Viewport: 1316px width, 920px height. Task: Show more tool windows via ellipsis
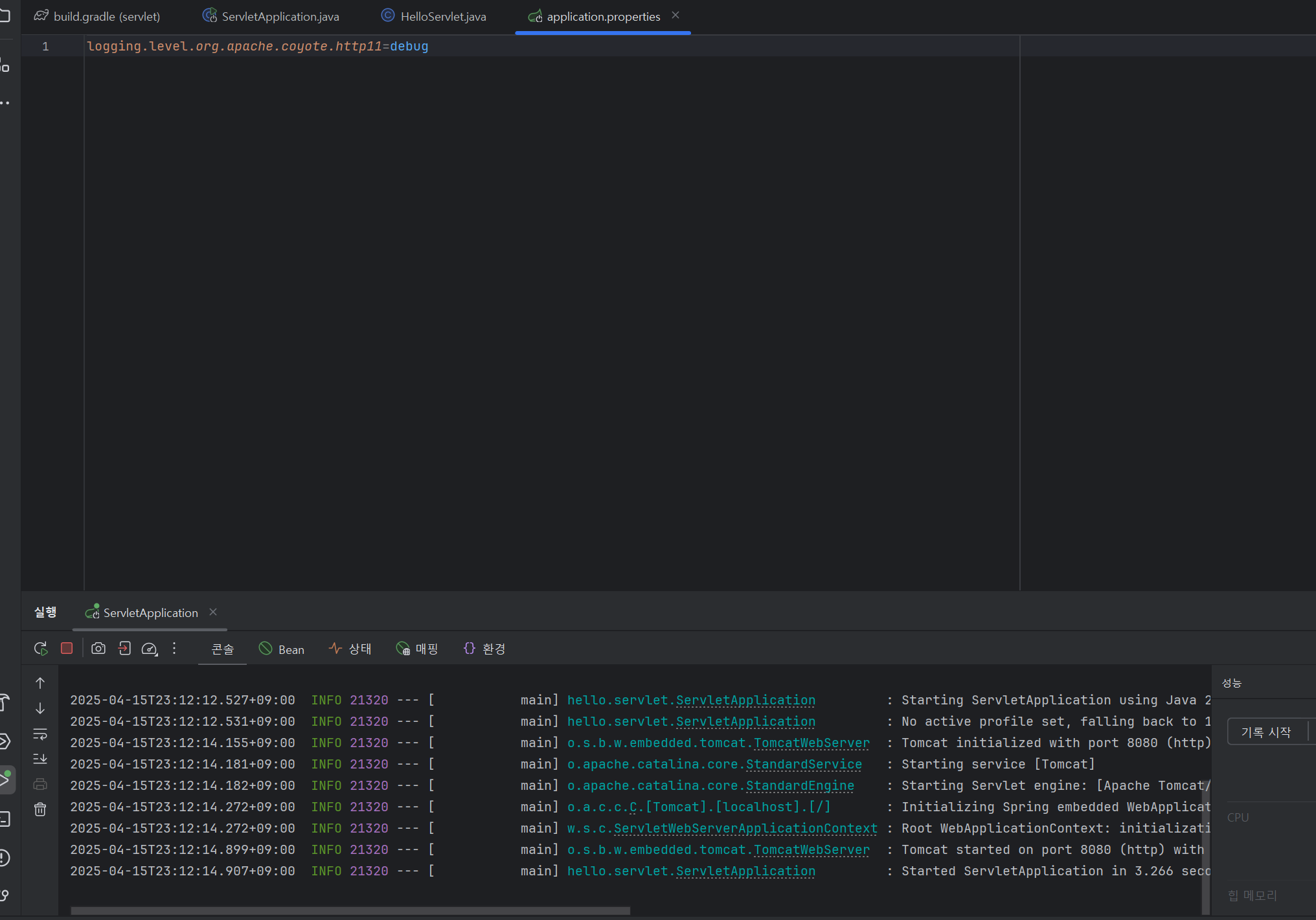[5, 102]
